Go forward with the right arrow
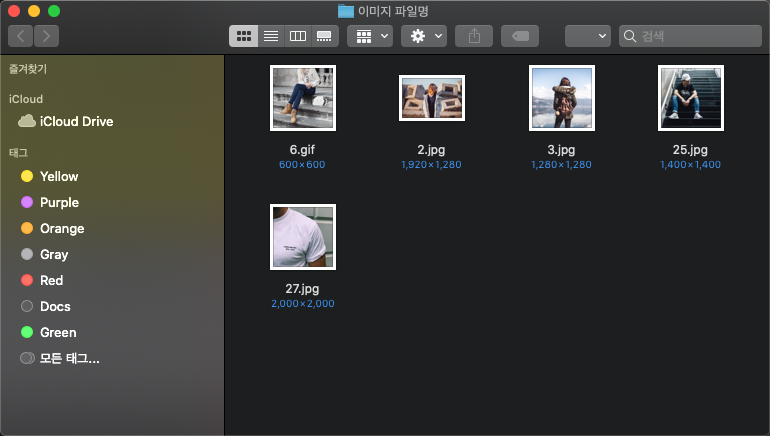 tap(46, 36)
